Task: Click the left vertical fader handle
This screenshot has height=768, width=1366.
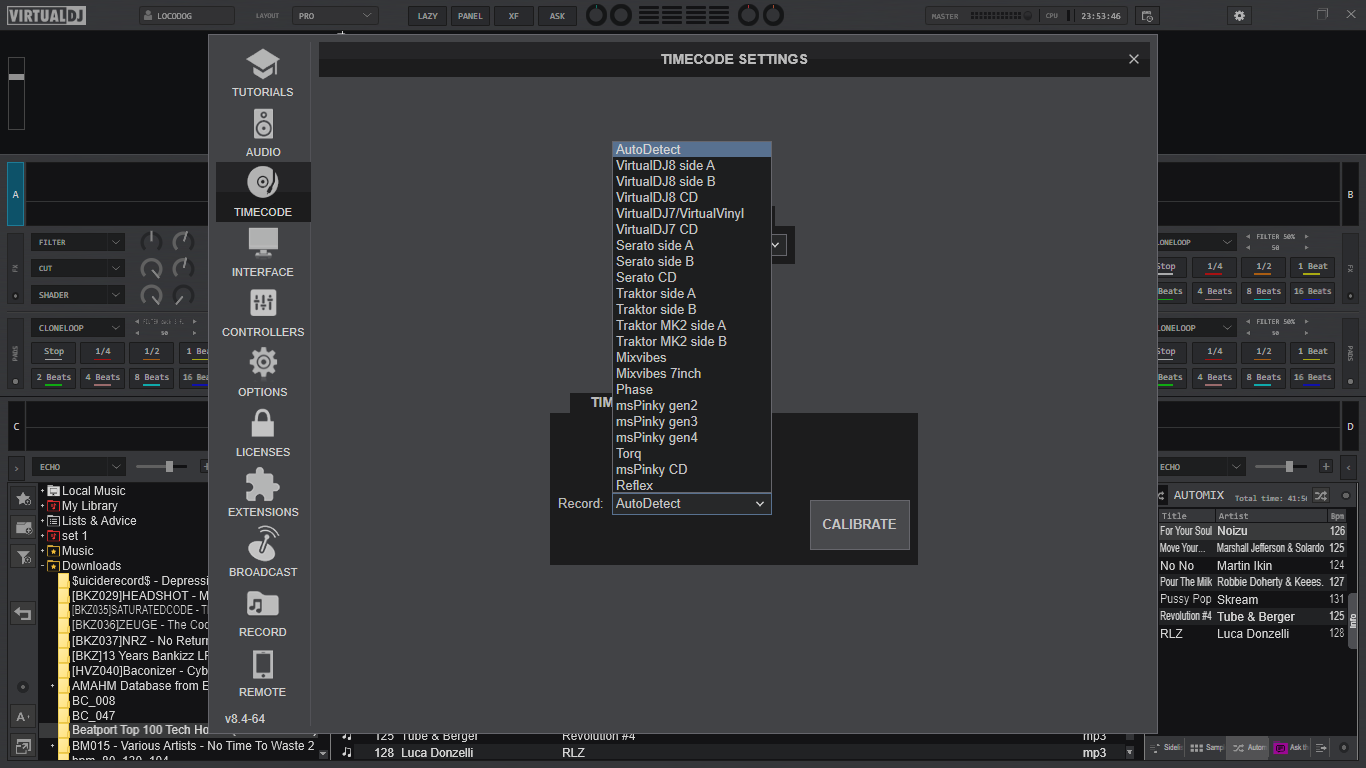Action: point(16,76)
